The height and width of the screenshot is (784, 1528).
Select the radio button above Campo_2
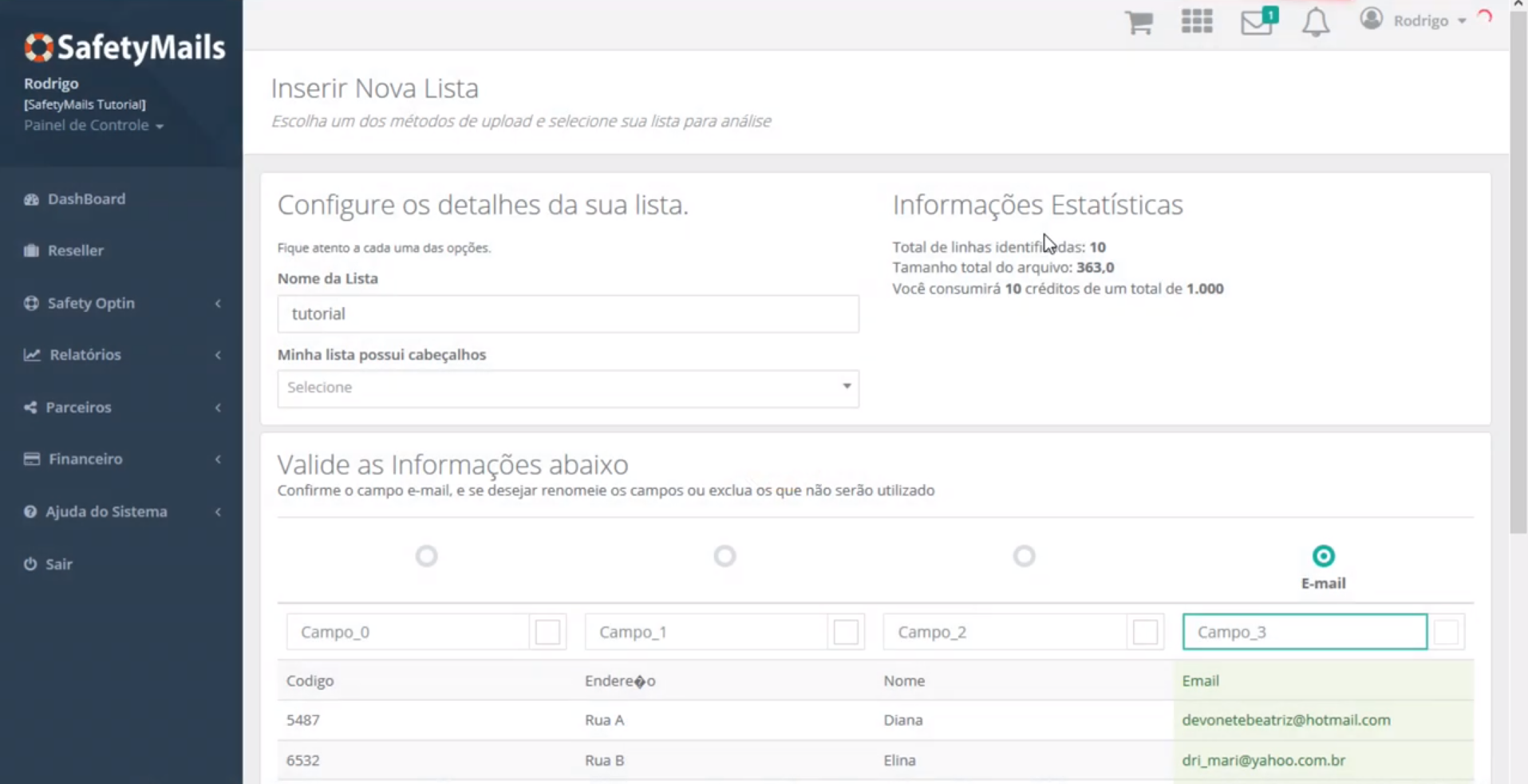1024,556
